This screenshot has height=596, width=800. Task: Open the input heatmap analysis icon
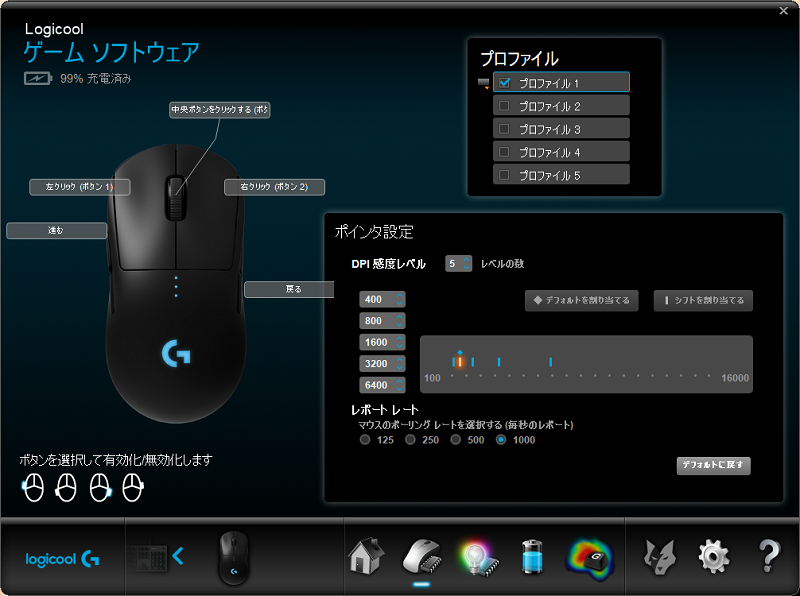click(x=591, y=559)
